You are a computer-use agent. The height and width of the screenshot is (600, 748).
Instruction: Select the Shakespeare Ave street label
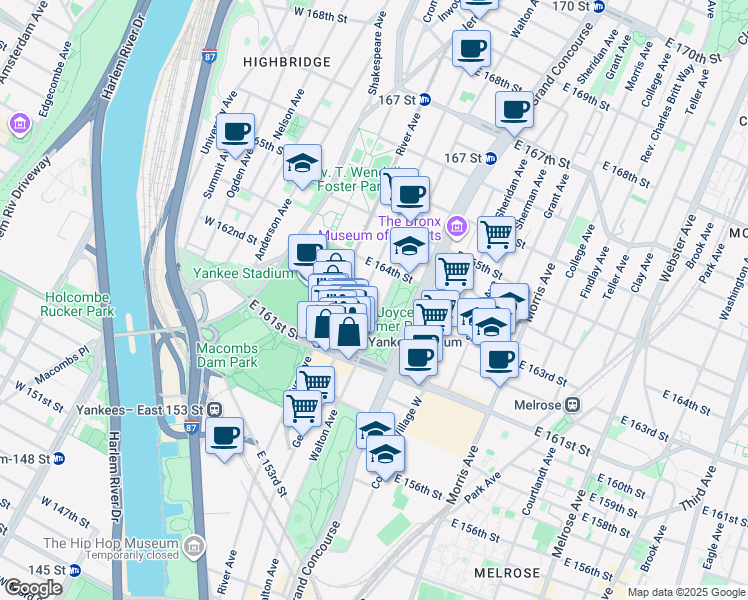pyautogui.click(x=376, y=53)
